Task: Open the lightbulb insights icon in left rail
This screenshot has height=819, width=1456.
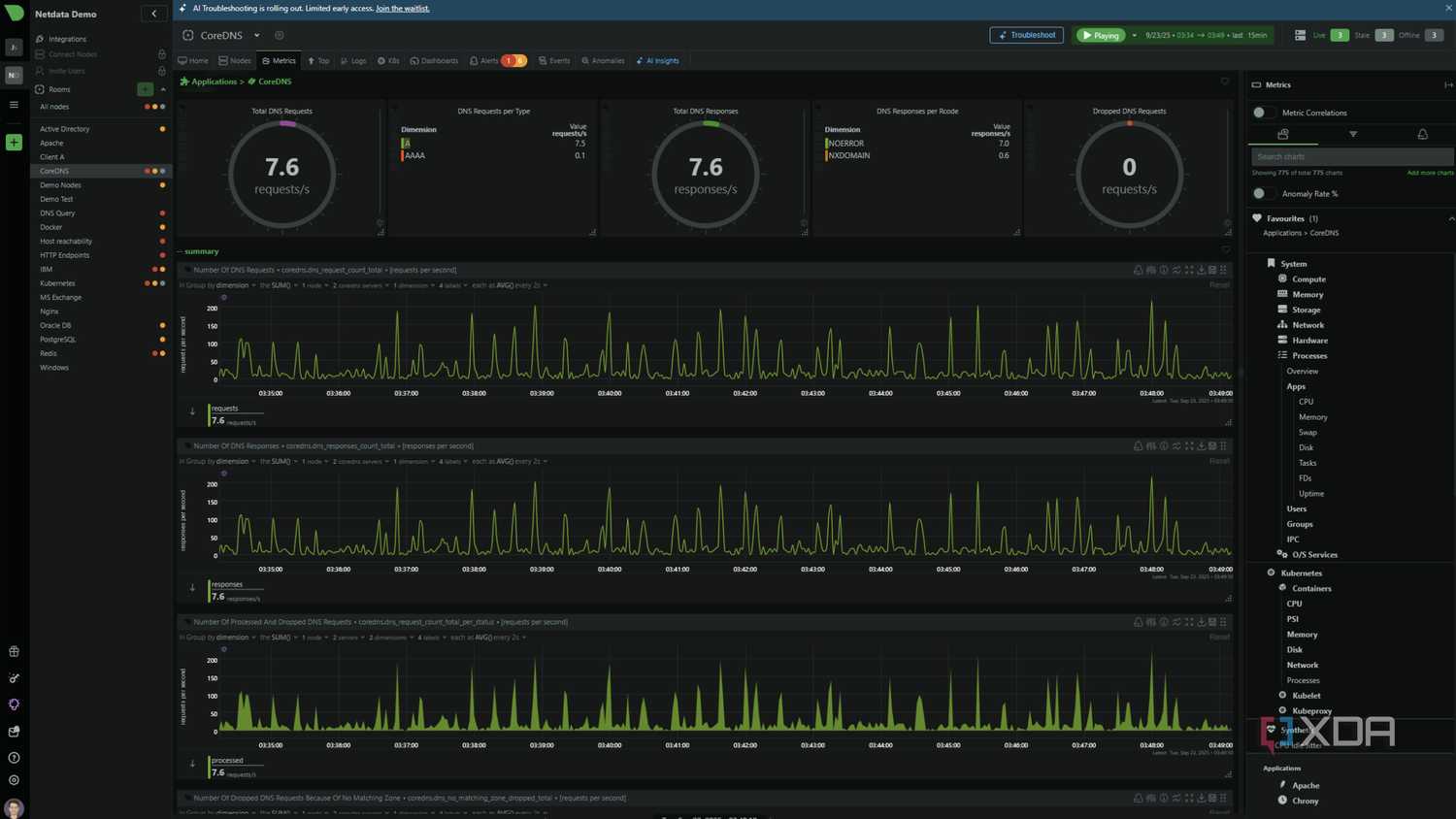Action: (x=14, y=704)
